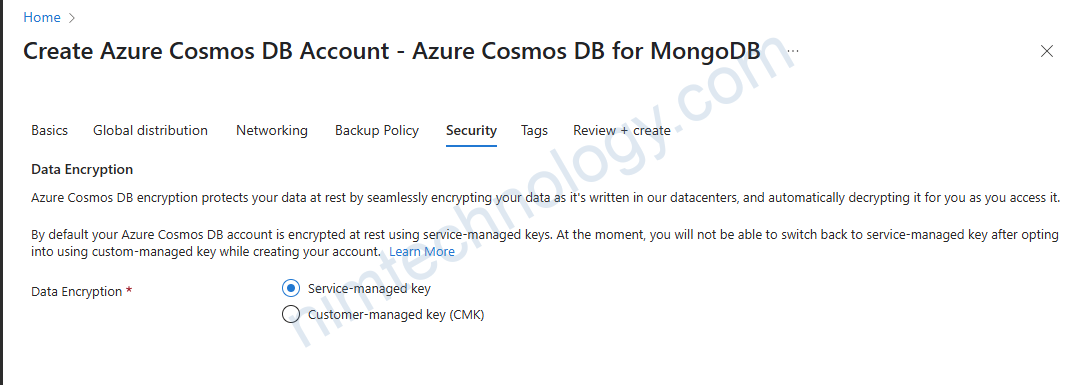This screenshot has width=1083, height=385.
Task: Switch to the Basics tab
Action: tap(49, 130)
